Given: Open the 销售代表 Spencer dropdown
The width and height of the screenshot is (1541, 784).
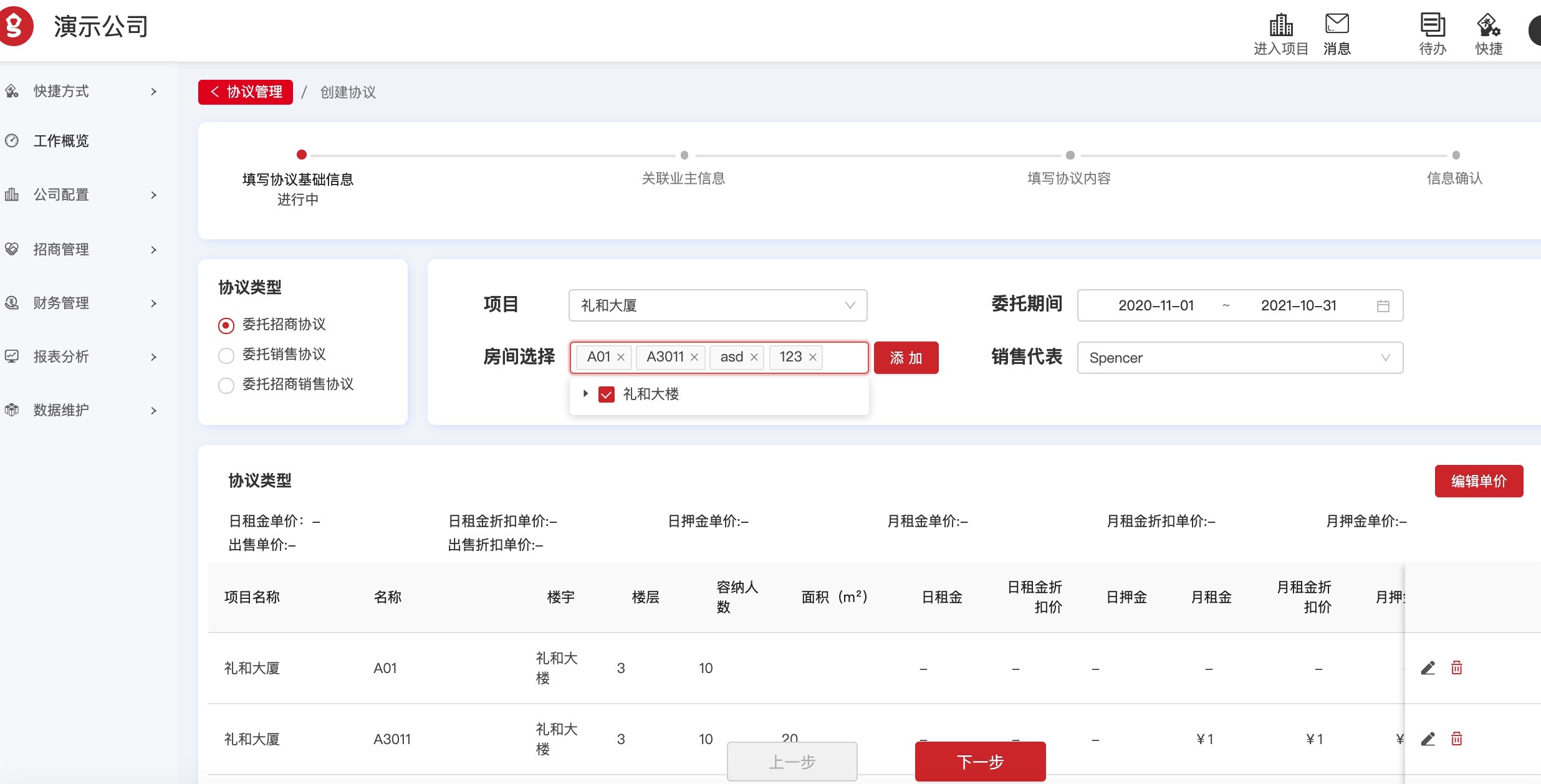Looking at the screenshot, I should pos(1239,358).
